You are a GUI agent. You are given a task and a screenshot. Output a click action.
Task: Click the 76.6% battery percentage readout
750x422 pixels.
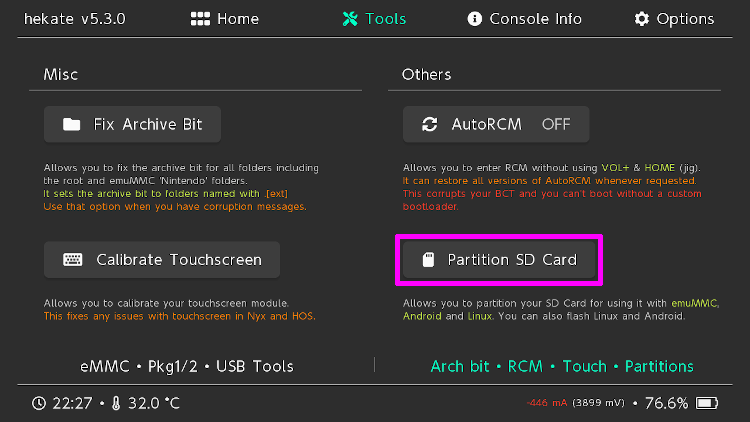pos(666,403)
